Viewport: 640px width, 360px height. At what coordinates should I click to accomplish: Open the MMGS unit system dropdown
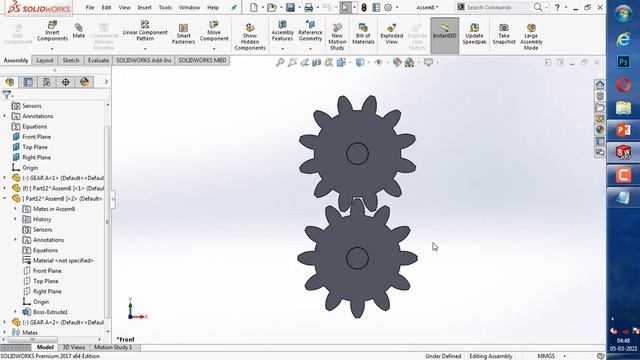coord(565,356)
